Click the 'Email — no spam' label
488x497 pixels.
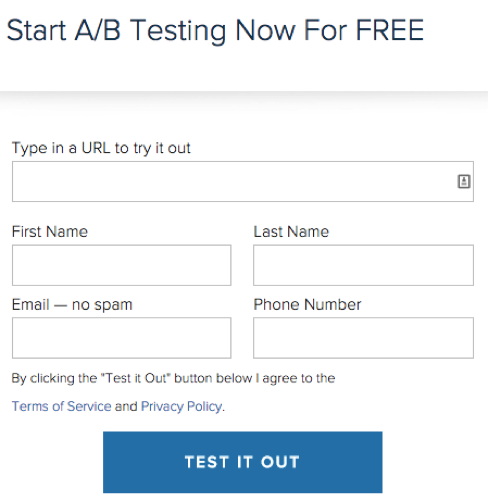pos(72,305)
